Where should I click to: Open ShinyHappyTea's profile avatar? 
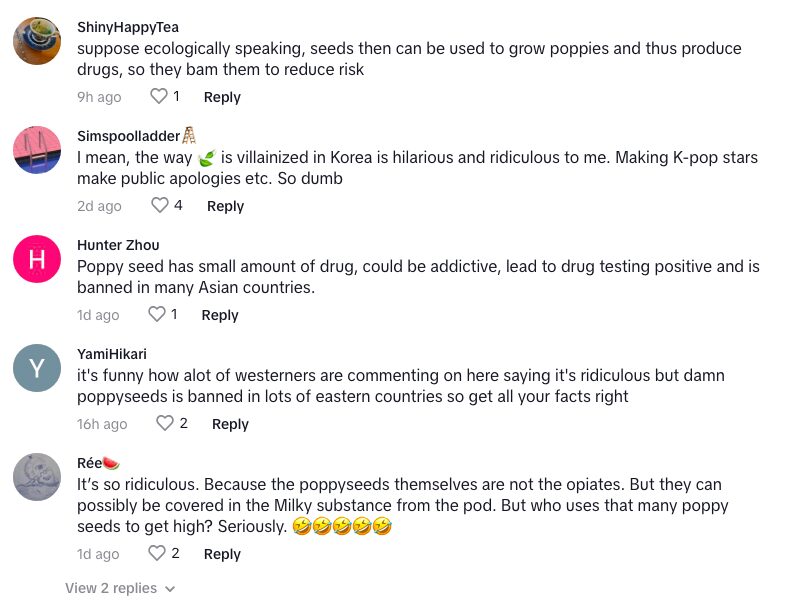[37, 42]
